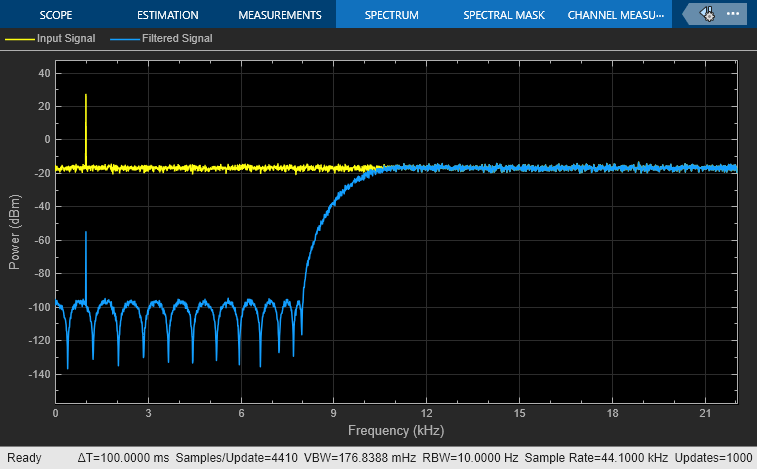This screenshot has height=469, width=757.
Task: Switch to the SCOPE tab
Action: tap(56, 15)
